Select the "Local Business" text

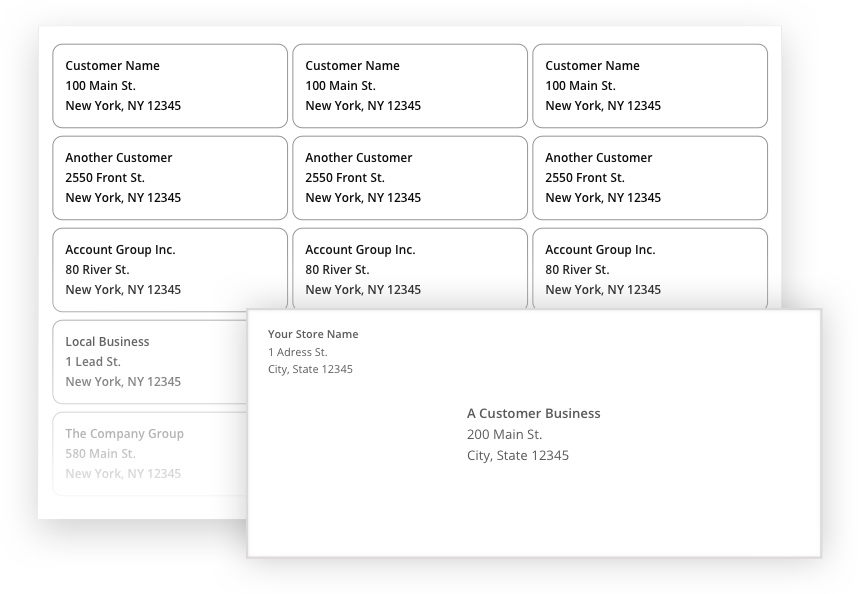(107, 342)
